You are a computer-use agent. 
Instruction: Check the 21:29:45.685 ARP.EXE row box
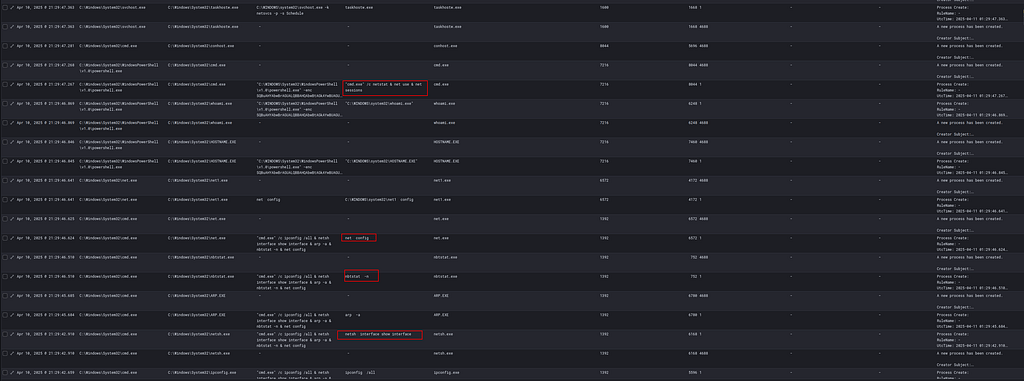click(5, 295)
